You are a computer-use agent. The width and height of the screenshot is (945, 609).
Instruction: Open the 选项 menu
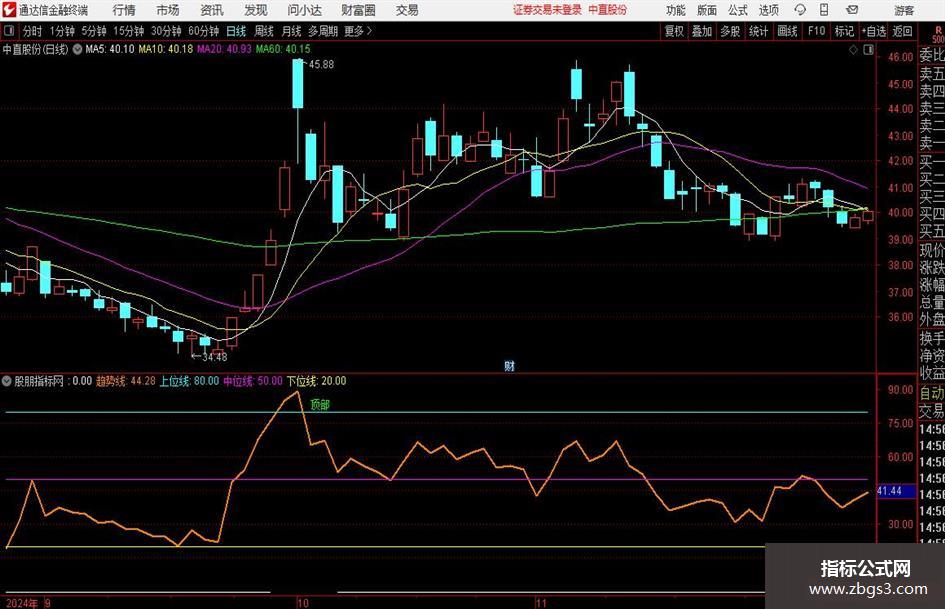(768, 10)
